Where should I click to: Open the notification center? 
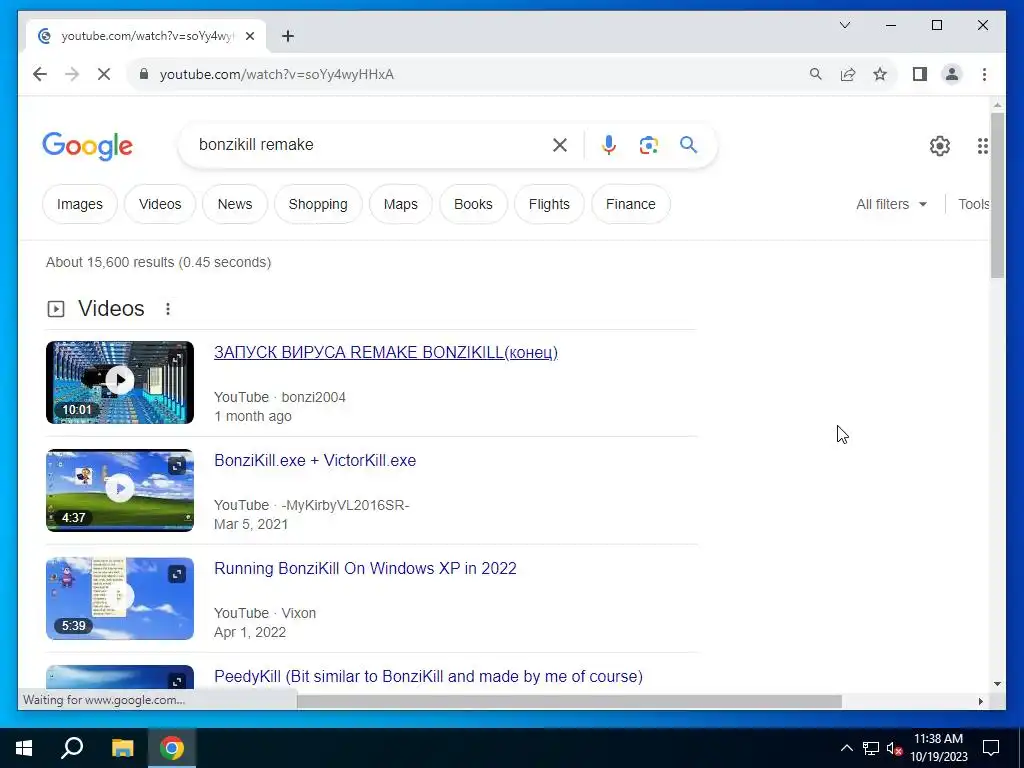click(991, 748)
